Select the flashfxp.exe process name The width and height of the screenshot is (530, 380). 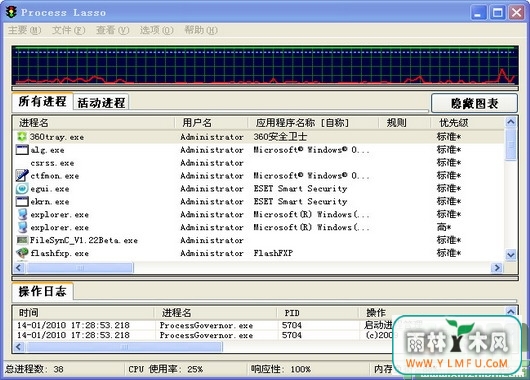59,253
